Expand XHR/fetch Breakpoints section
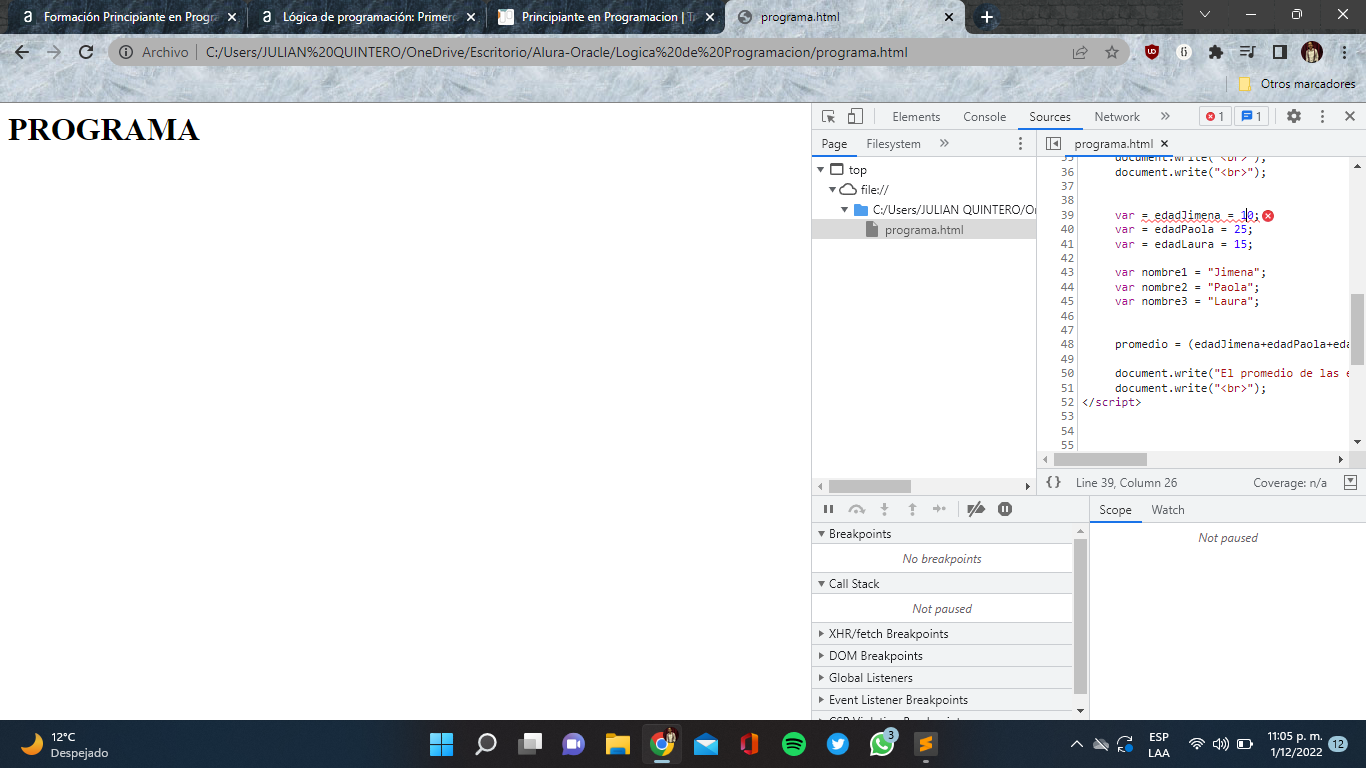This screenshot has width=1366, height=768. [942, 634]
